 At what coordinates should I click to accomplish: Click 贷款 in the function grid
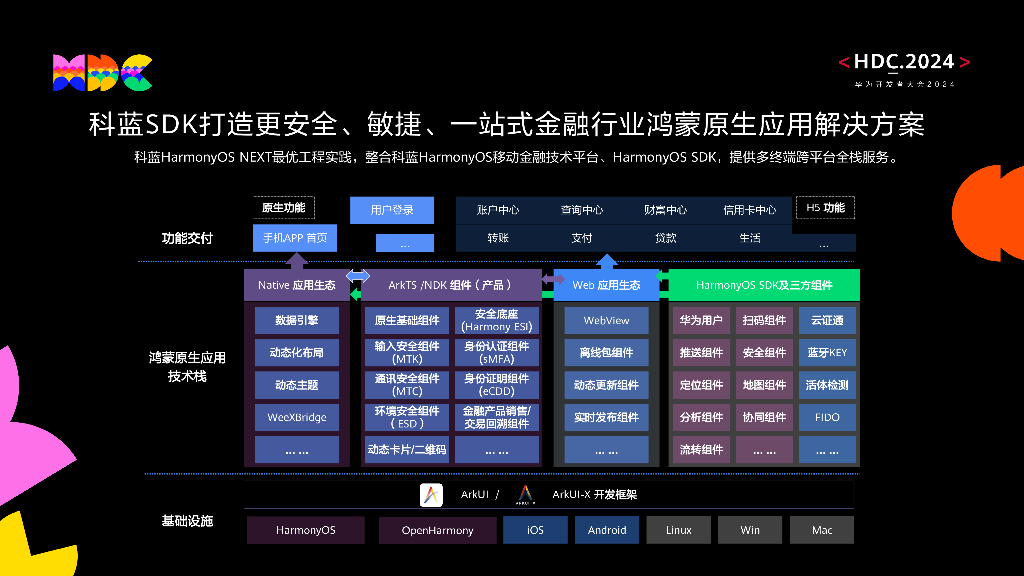[665, 238]
